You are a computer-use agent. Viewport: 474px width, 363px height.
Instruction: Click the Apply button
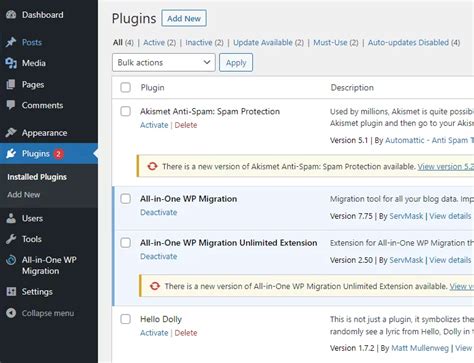coord(236,62)
